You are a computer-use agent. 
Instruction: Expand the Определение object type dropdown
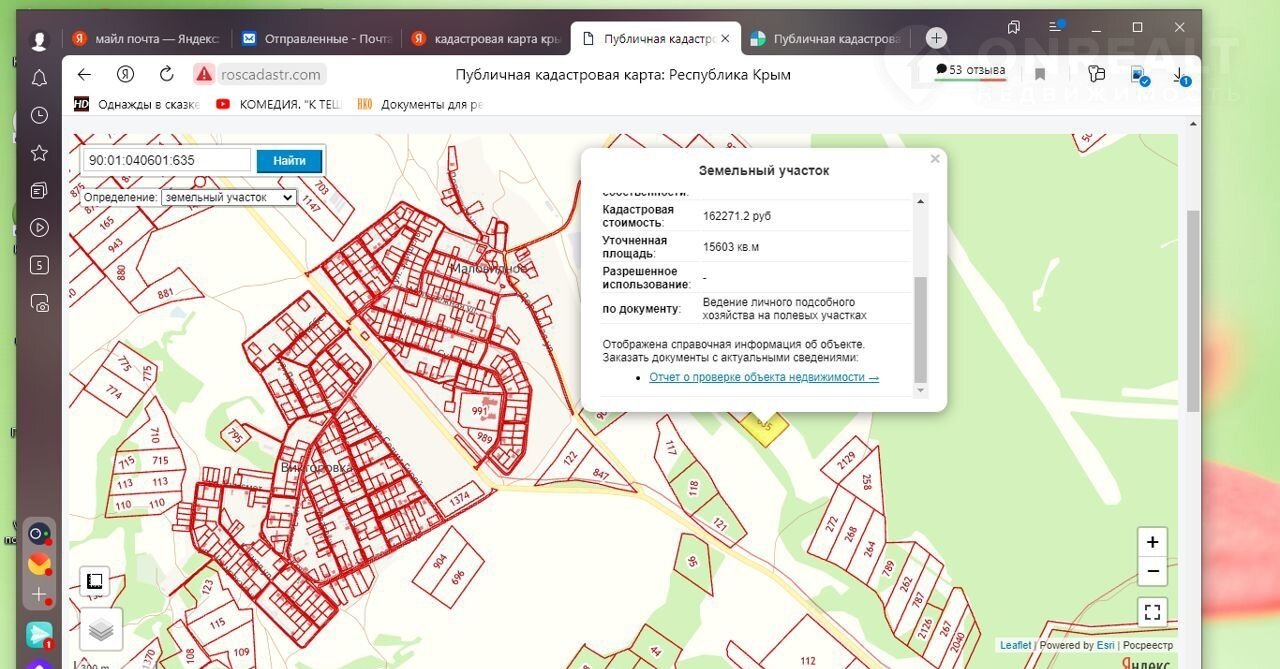click(229, 197)
